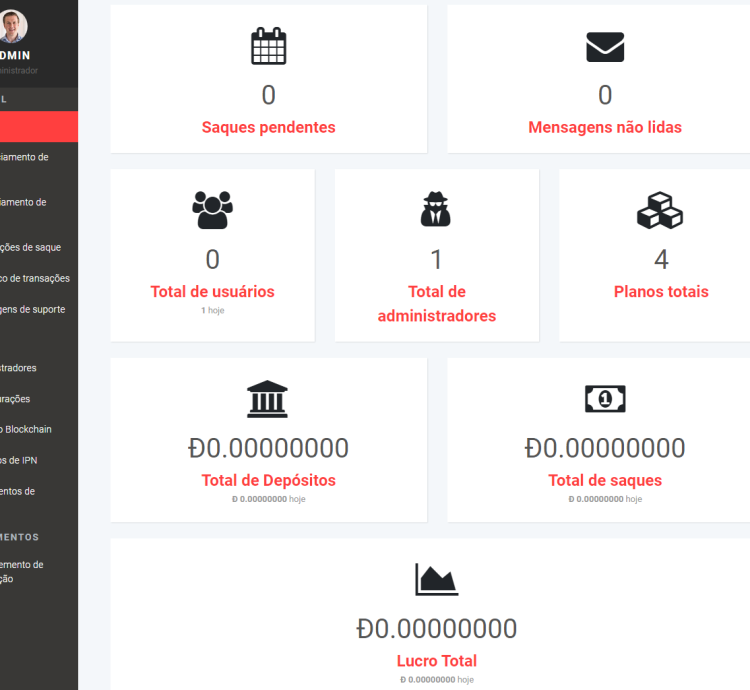Click the envelope icon for unread messages
750x690 pixels.
pyautogui.click(x=604, y=47)
